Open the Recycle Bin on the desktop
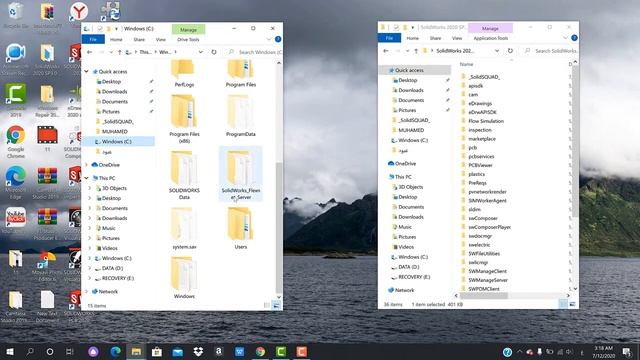640x360 pixels. pos(16,15)
